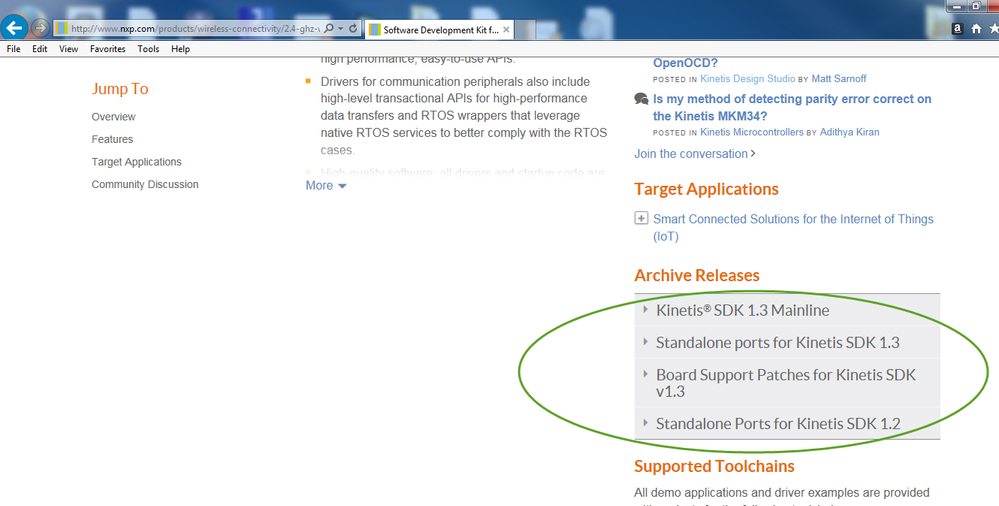Expand Board Support Patches for Kinetis SDK v1.3
Image resolution: width=999 pixels, height=506 pixels.
coord(787,383)
